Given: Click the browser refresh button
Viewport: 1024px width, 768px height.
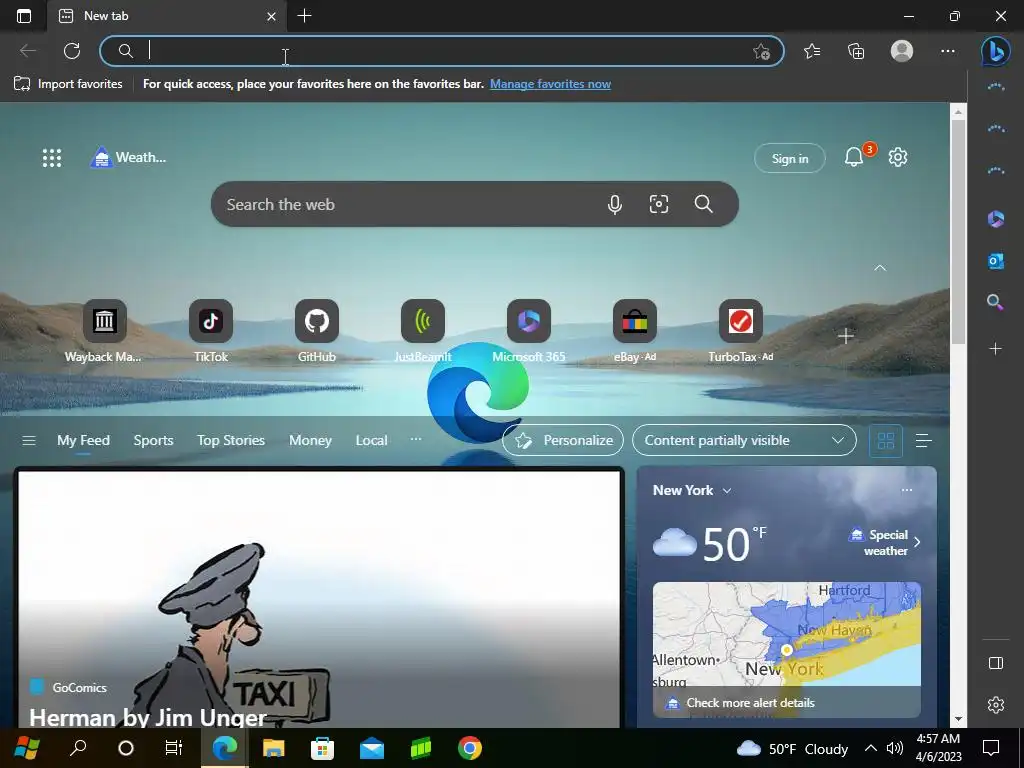Looking at the screenshot, I should pyautogui.click(x=72, y=51).
